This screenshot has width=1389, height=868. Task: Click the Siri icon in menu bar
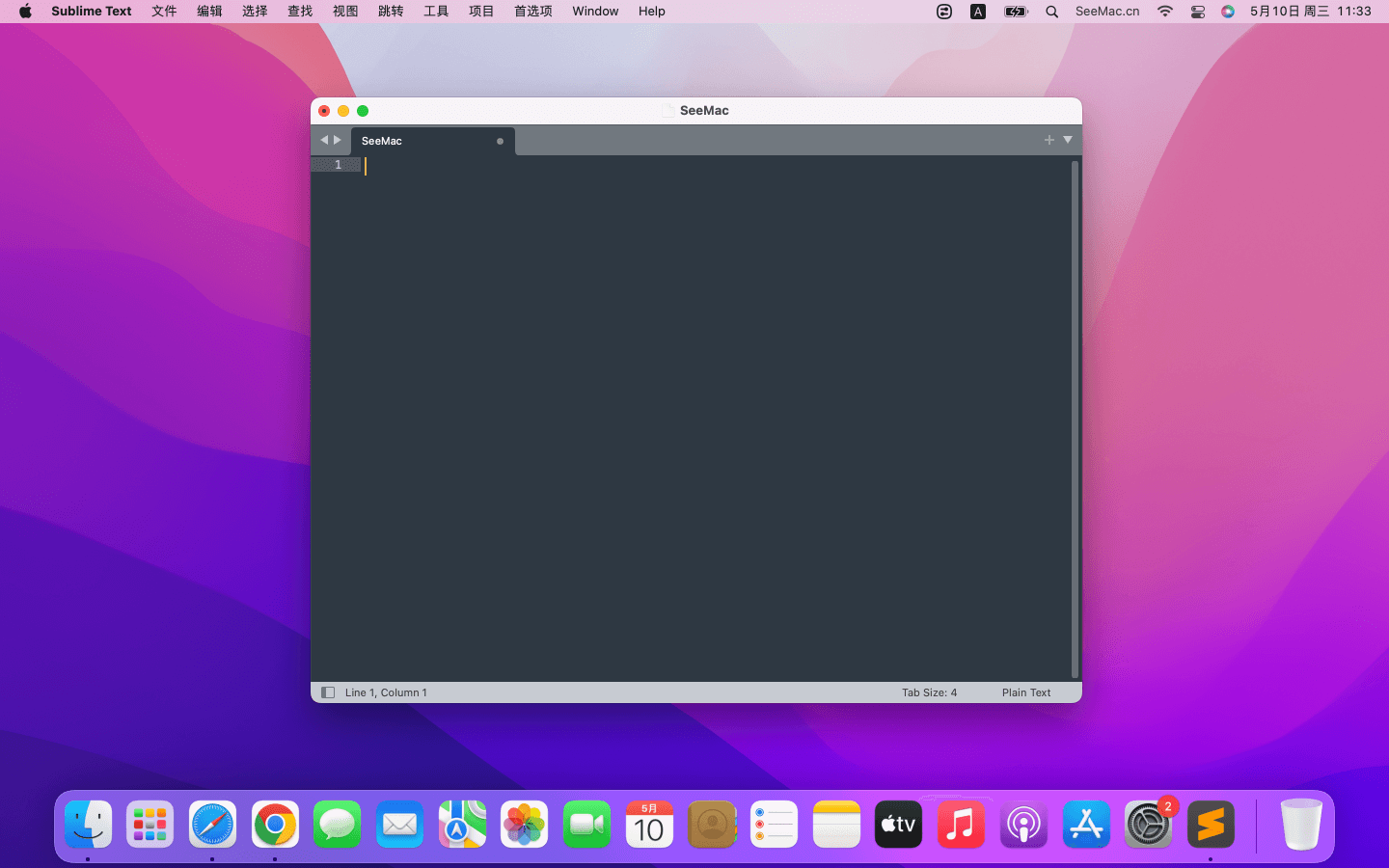(x=1228, y=12)
